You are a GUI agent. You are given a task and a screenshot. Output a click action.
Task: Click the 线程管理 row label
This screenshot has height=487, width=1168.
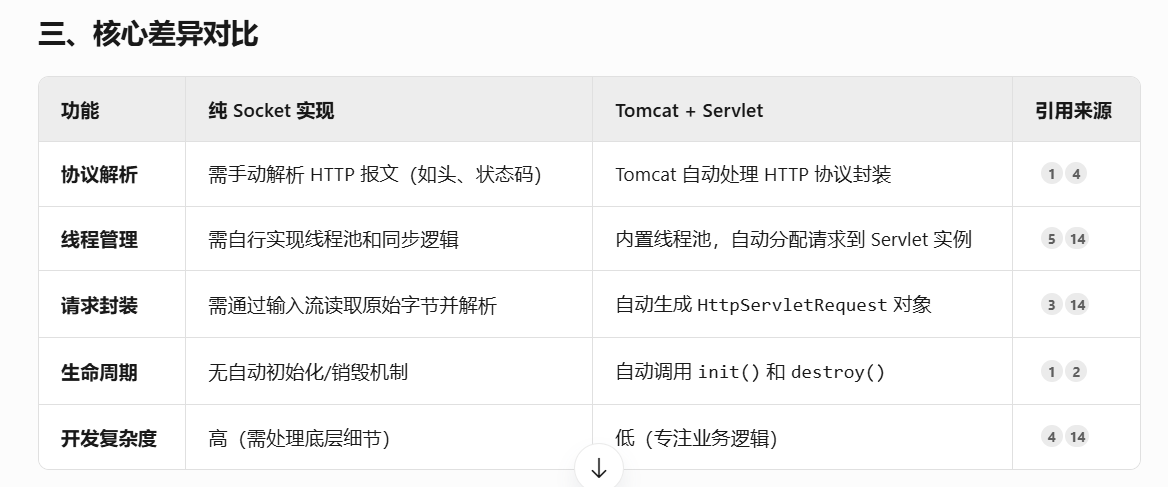coord(99,240)
